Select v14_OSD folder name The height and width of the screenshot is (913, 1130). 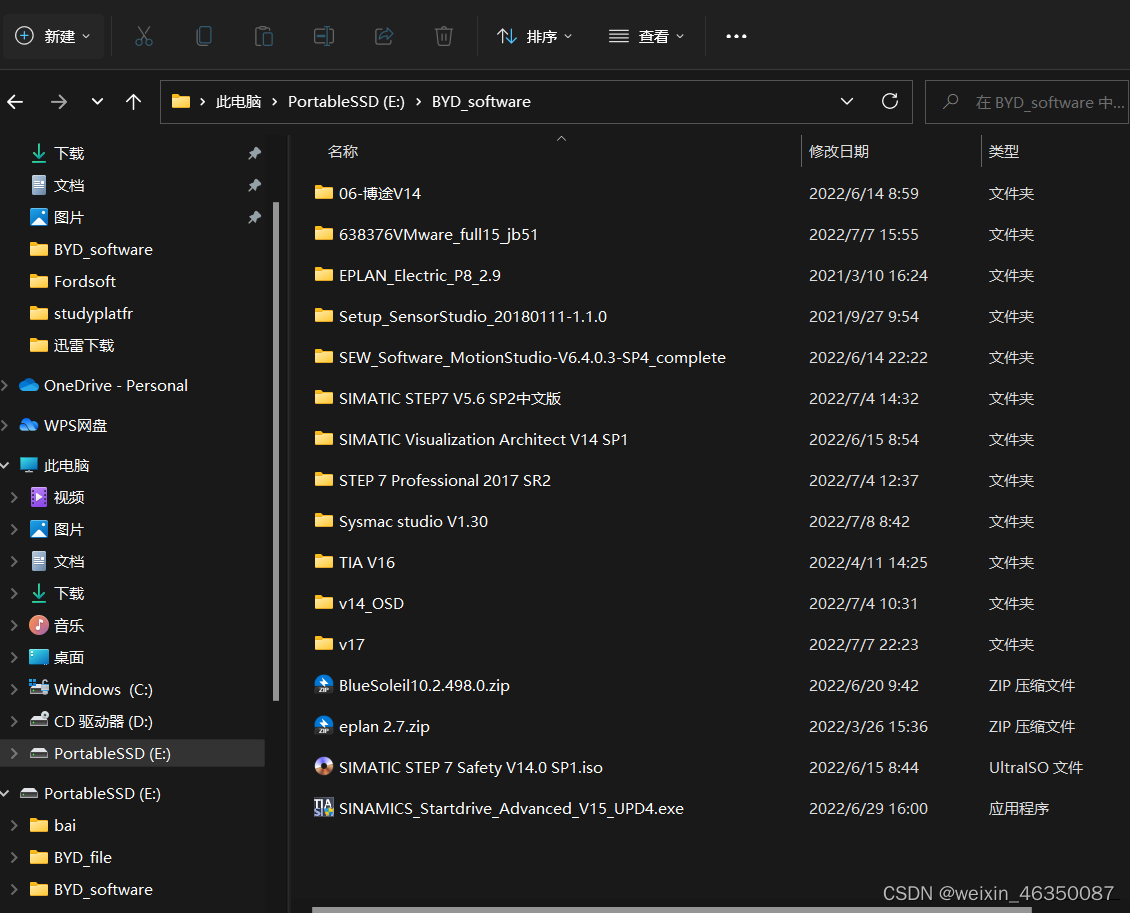(371, 604)
